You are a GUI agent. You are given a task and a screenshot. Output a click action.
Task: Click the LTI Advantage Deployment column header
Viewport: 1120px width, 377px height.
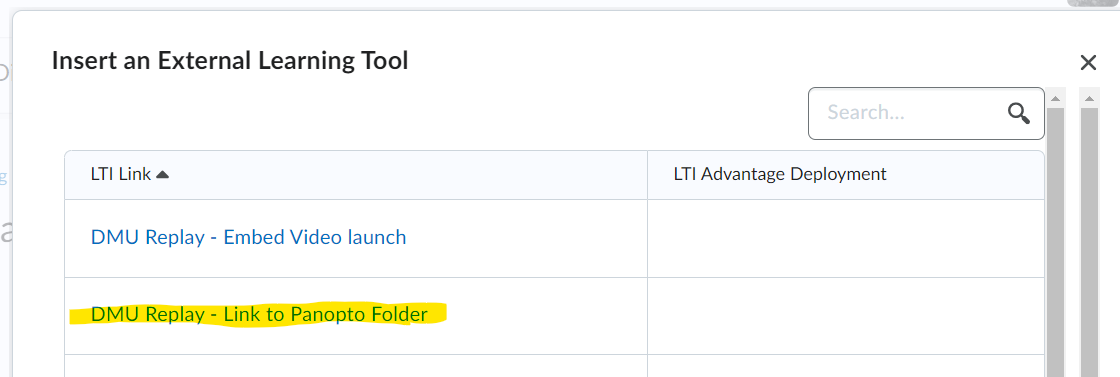click(780, 174)
